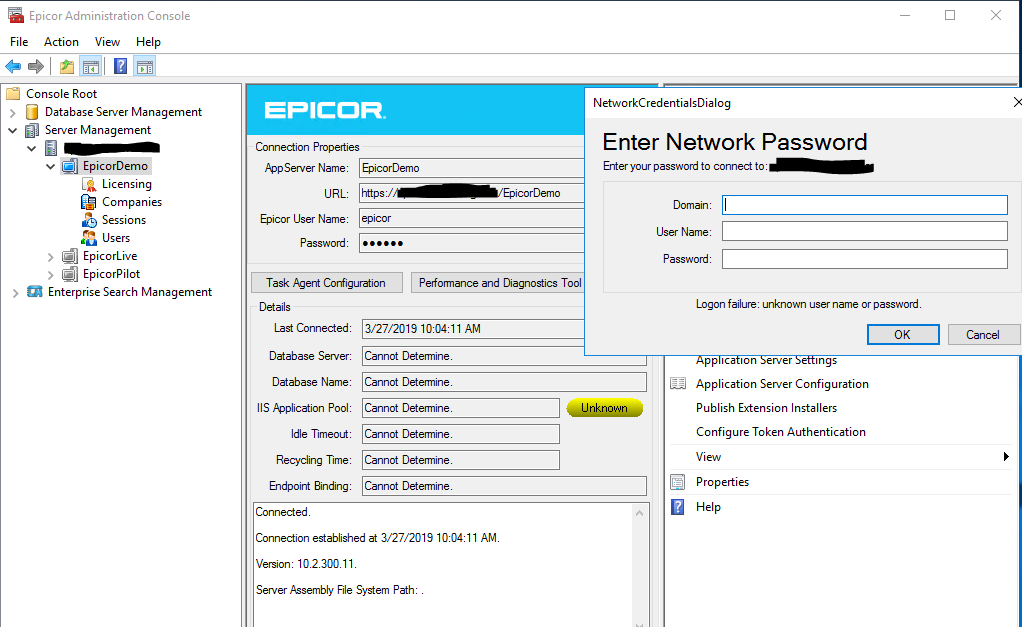Click the Domain input field
The image size is (1024, 627).
coord(865,205)
